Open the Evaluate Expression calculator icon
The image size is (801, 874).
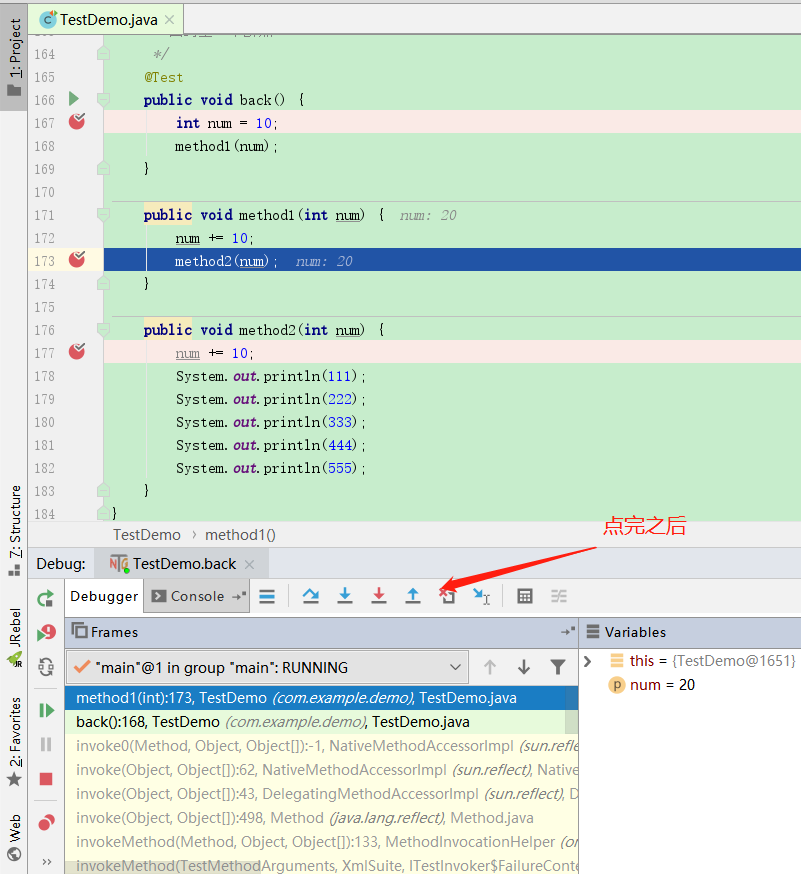tap(525, 595)
